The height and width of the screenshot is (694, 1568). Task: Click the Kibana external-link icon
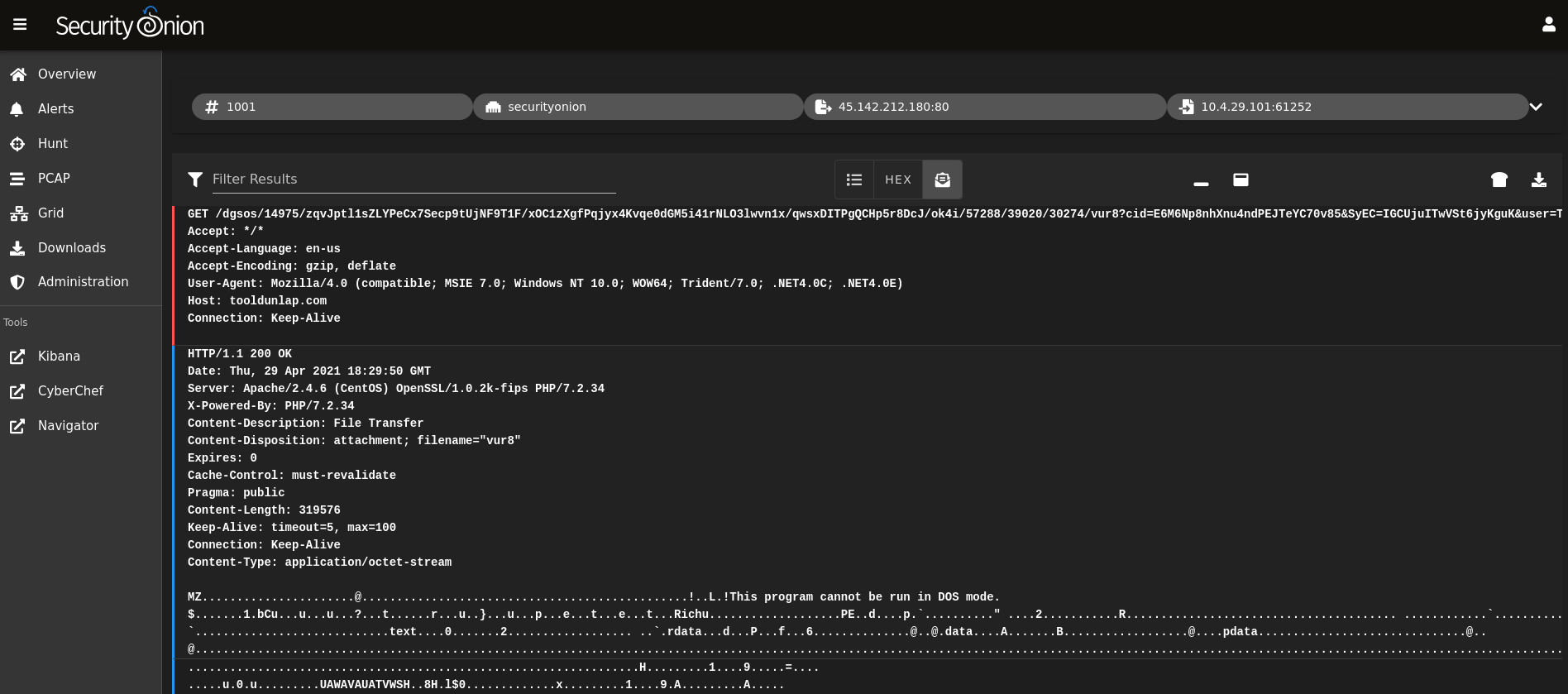tap(17, 357)
